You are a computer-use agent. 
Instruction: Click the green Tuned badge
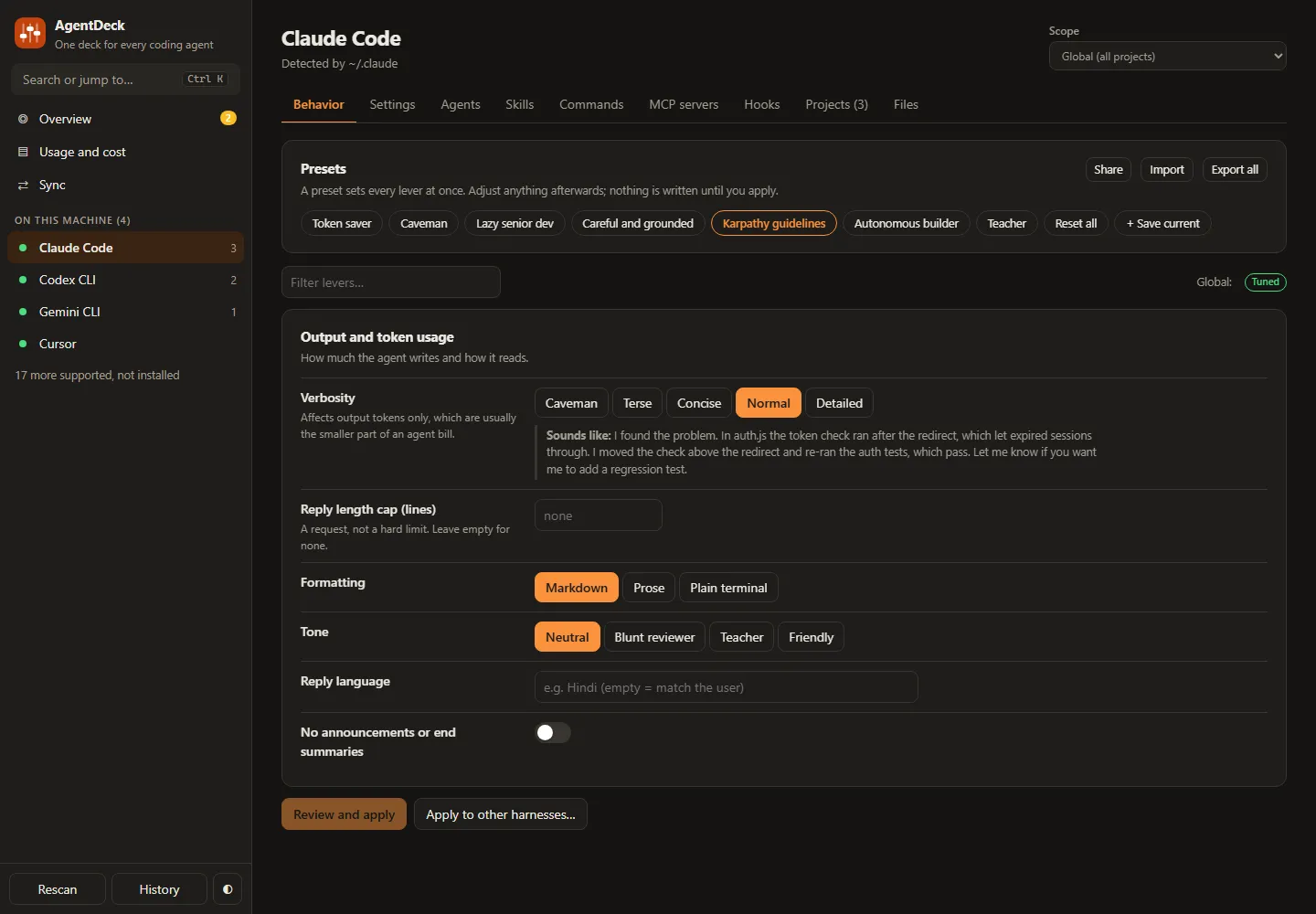tap(1265, 282)
